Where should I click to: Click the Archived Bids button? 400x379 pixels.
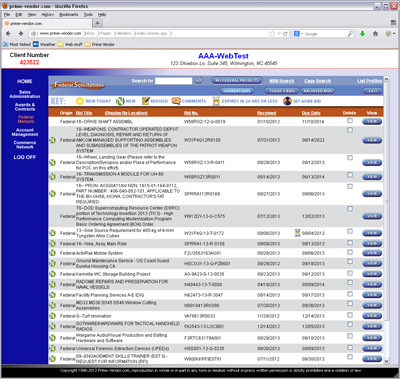point(318,91)
